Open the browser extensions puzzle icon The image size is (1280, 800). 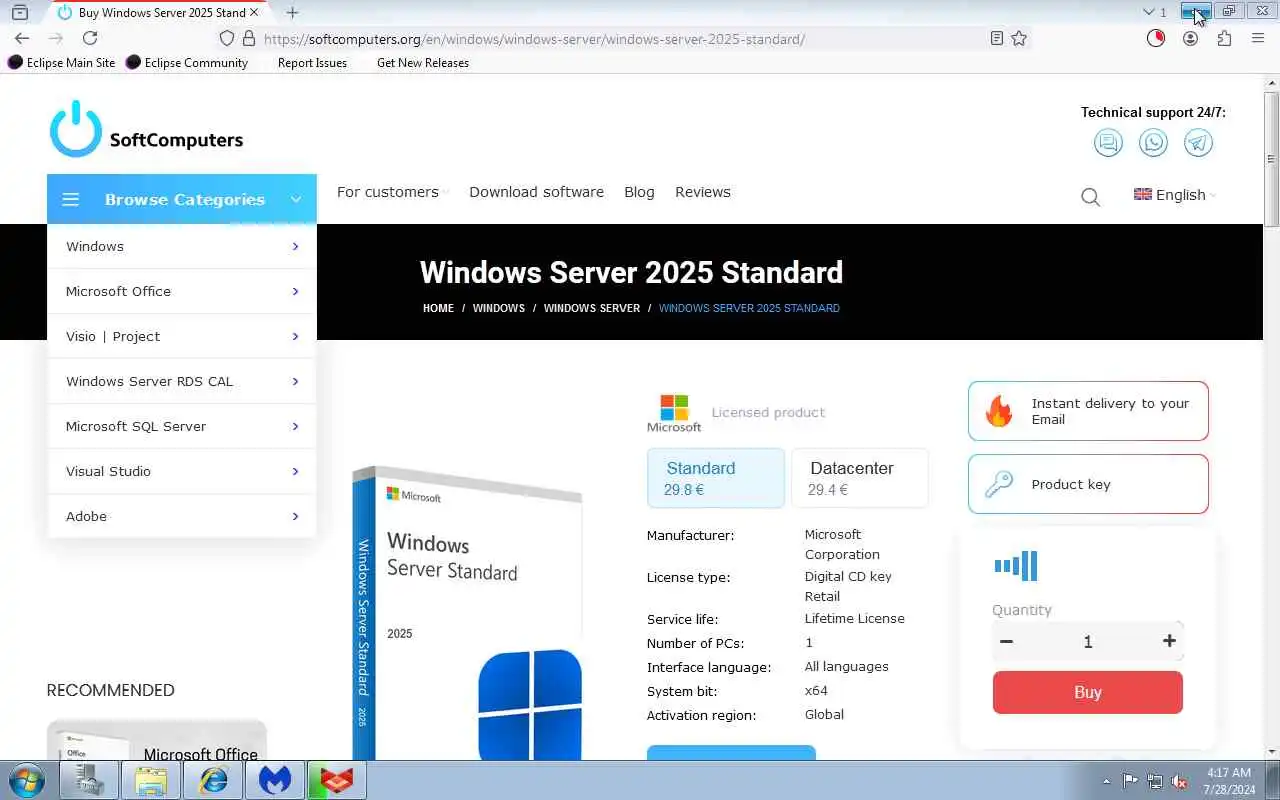(1224, 38)
